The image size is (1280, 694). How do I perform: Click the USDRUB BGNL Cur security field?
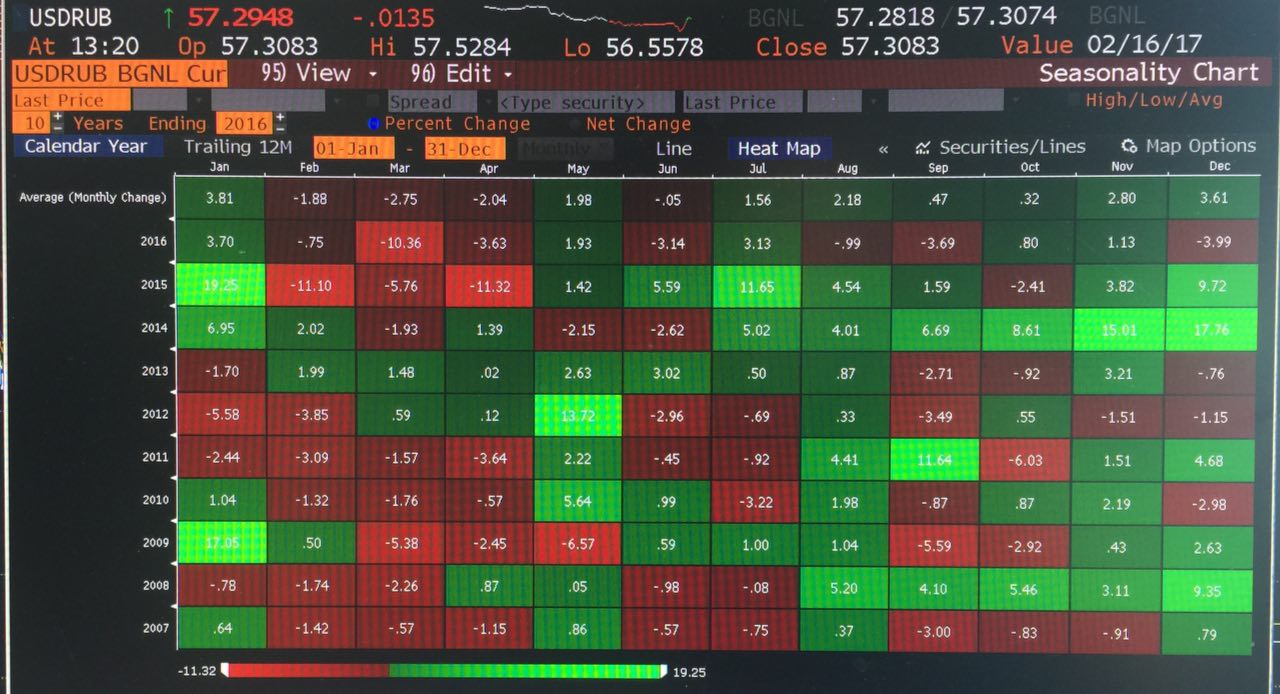120,73
